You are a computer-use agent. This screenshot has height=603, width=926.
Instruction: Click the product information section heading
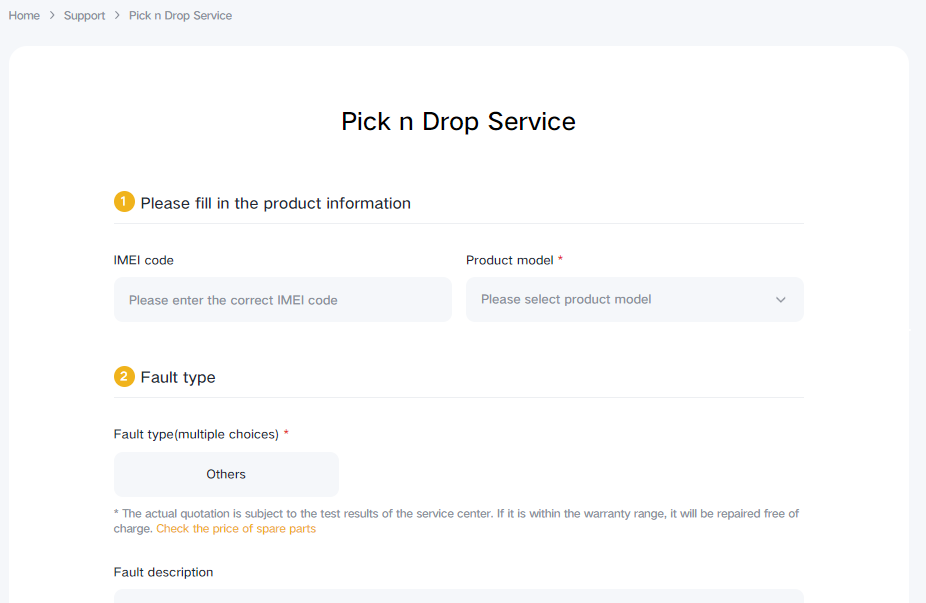tap(275, 203)
